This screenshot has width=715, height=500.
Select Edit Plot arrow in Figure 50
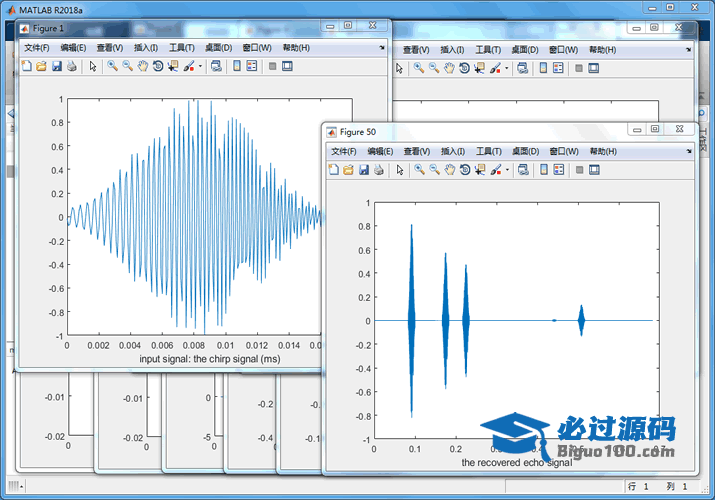tap(400, 170)
